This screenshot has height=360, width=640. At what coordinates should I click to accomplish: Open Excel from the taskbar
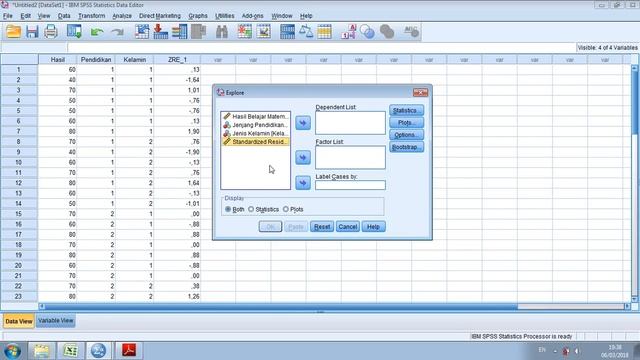coord(70,351)
